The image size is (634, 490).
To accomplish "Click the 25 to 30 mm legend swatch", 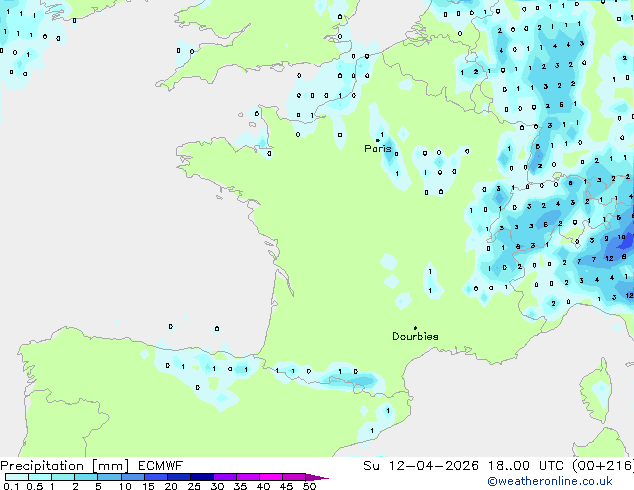I will (202, 477).
